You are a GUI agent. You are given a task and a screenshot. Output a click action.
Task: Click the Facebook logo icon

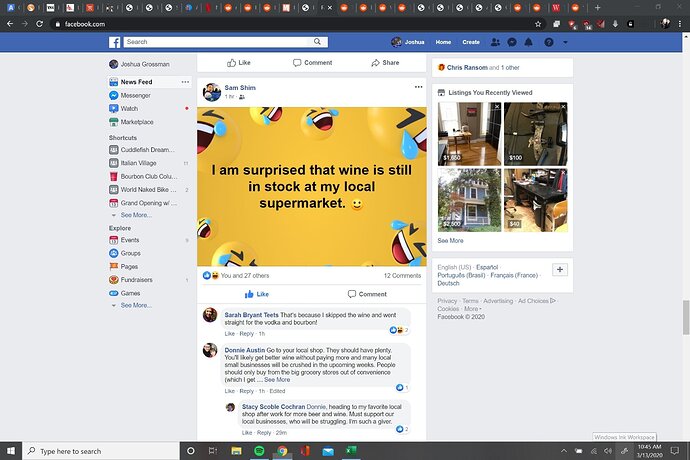[x=114, y=42]
